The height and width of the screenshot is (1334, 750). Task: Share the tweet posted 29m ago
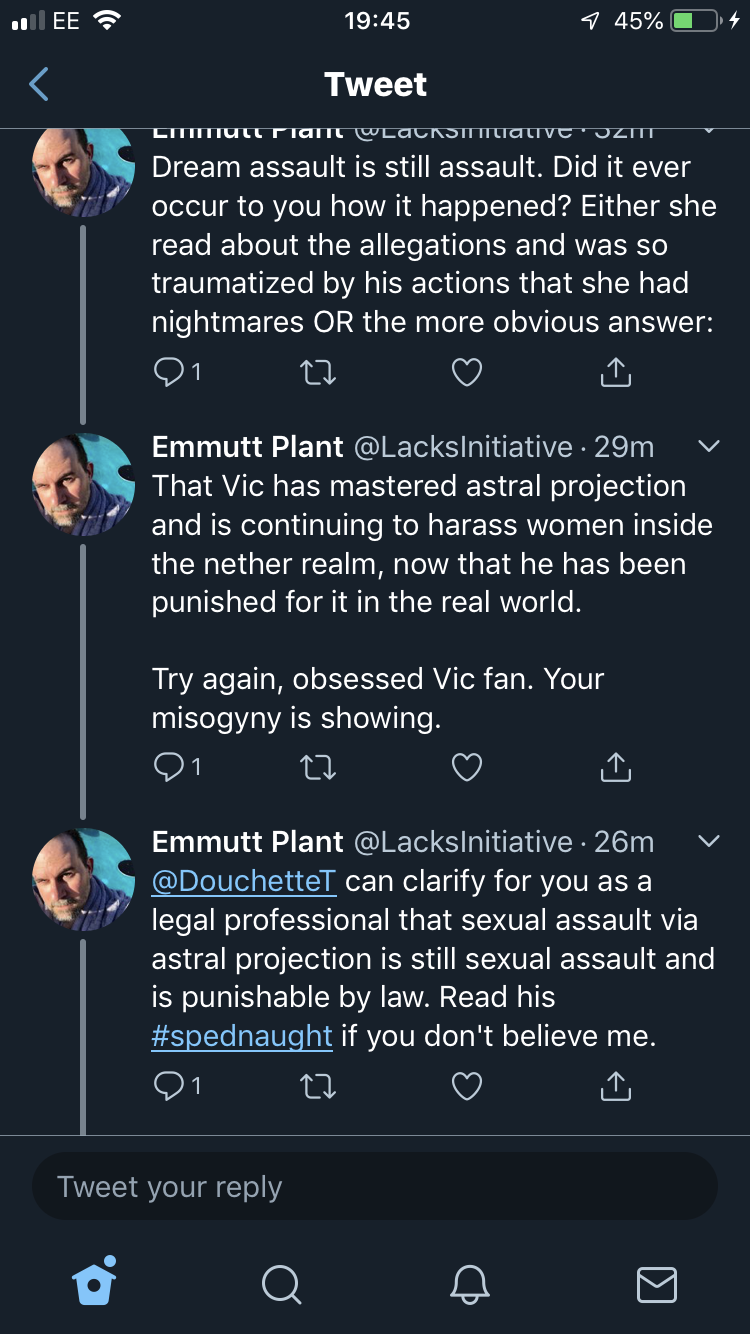click(x=616, y=766)
